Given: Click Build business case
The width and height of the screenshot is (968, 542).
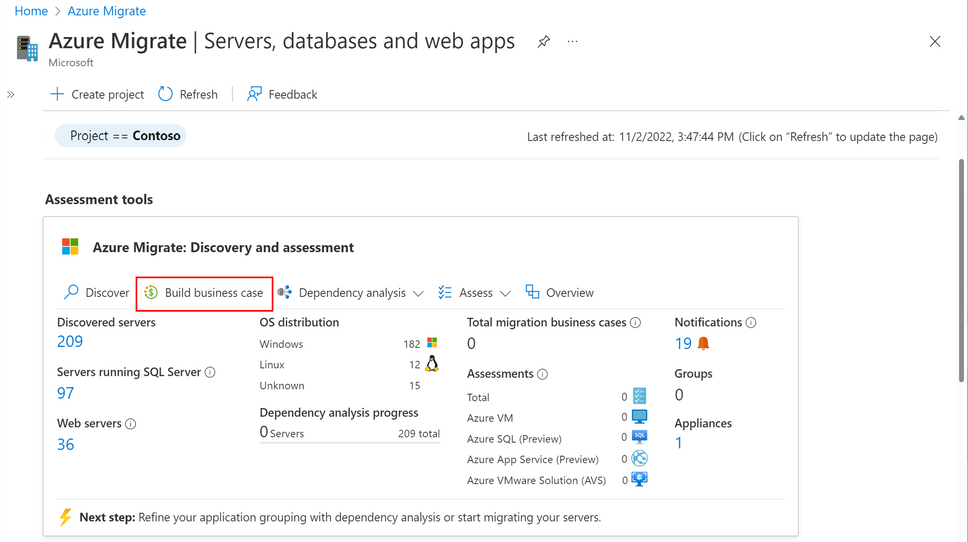Looking at the screenshot, I should 204,293.
